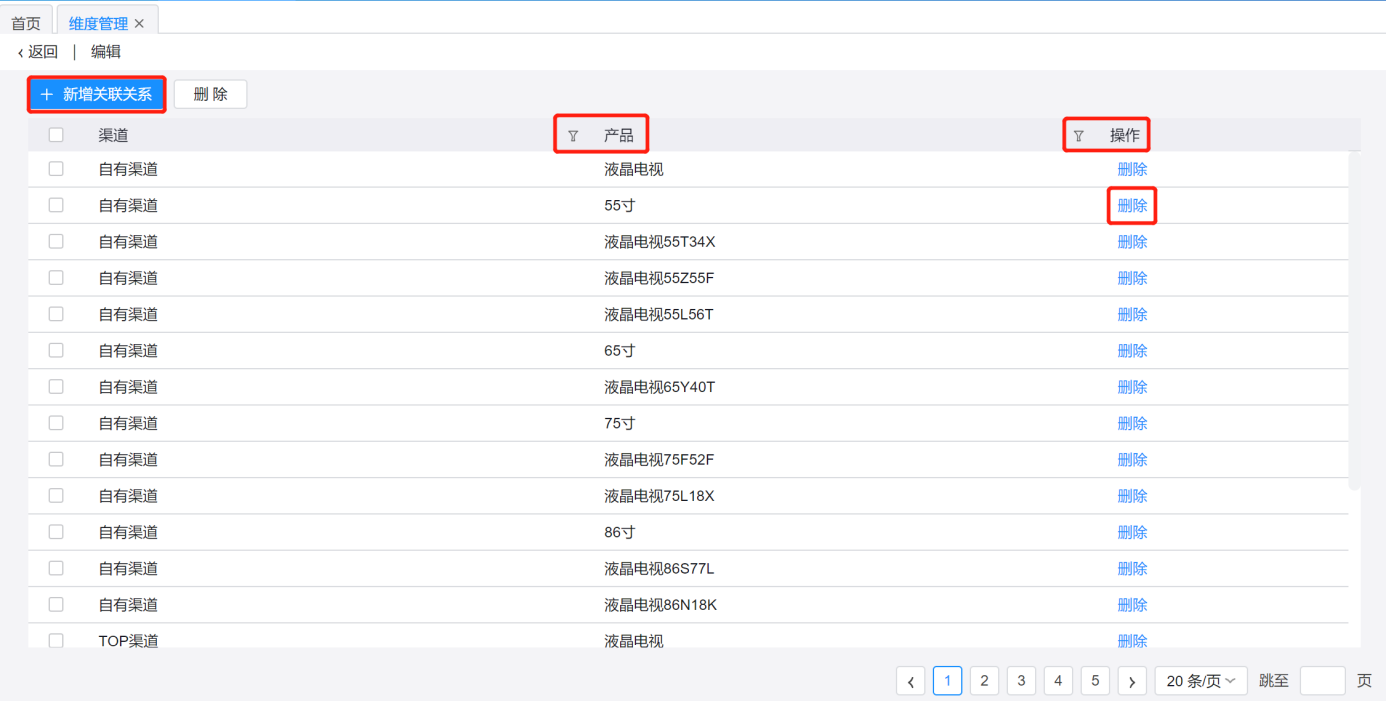Delete the 液晶电视65Y40T row via 删除 link
The width and height of the screenshot is (1386, 701).
coord(1132,387)
